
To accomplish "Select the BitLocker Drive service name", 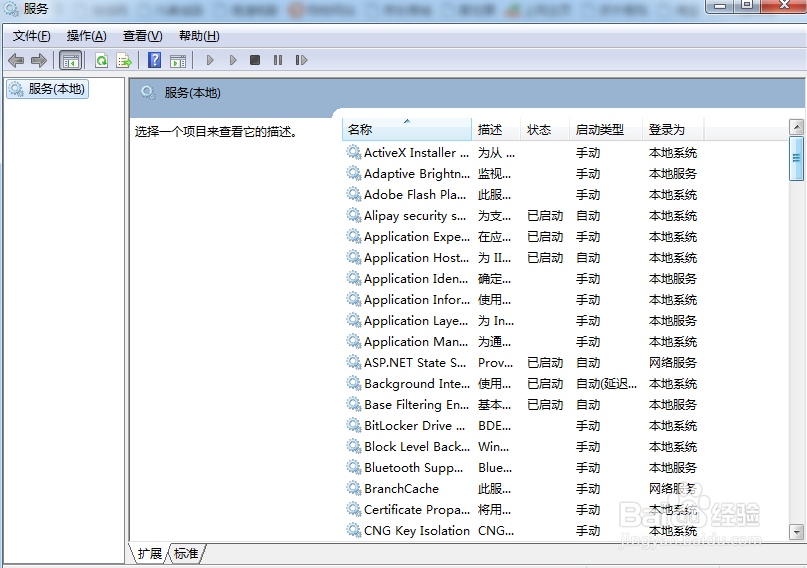I will (x=414, y=426).
